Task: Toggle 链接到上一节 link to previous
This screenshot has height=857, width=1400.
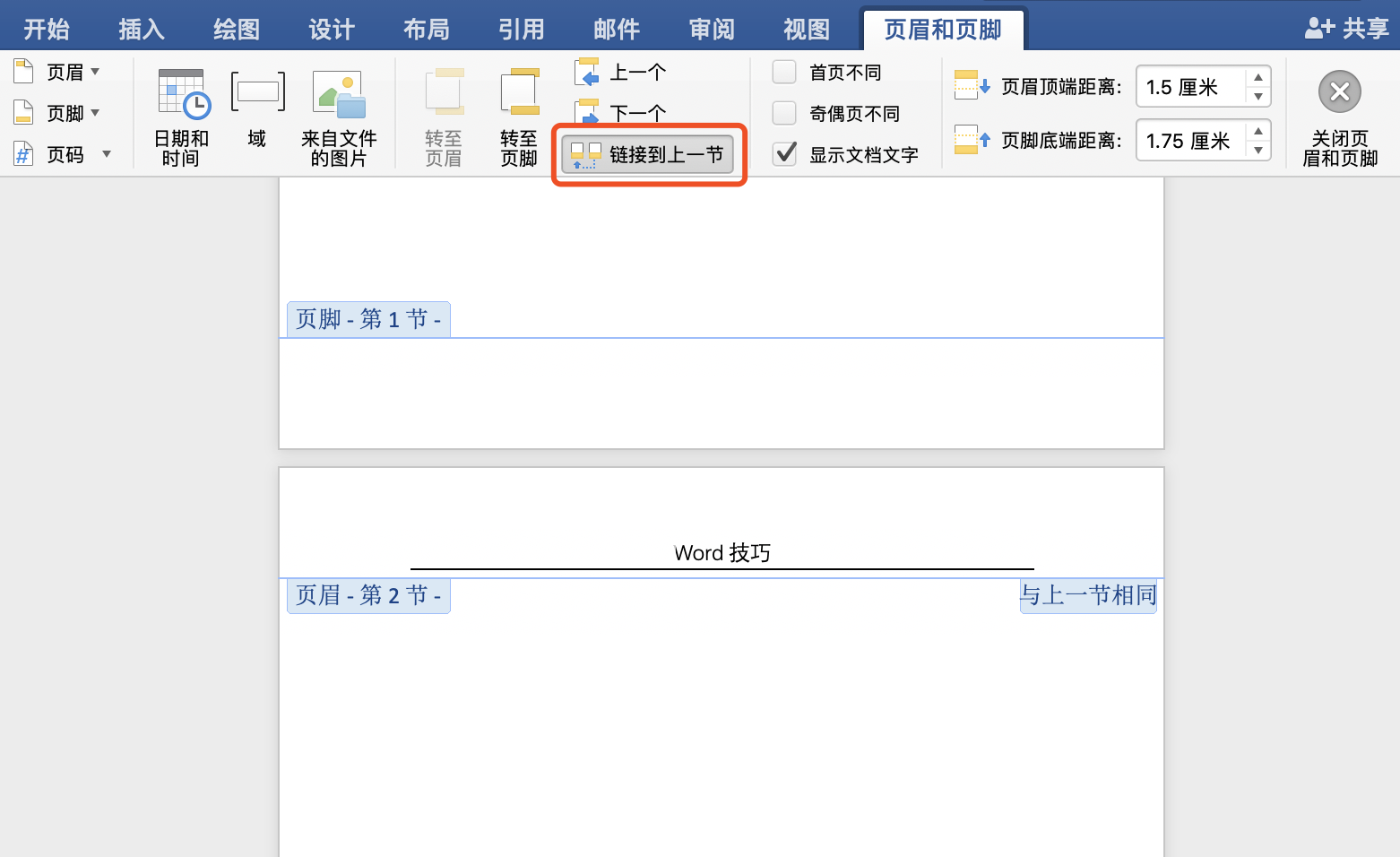Action: coord(648,154)
